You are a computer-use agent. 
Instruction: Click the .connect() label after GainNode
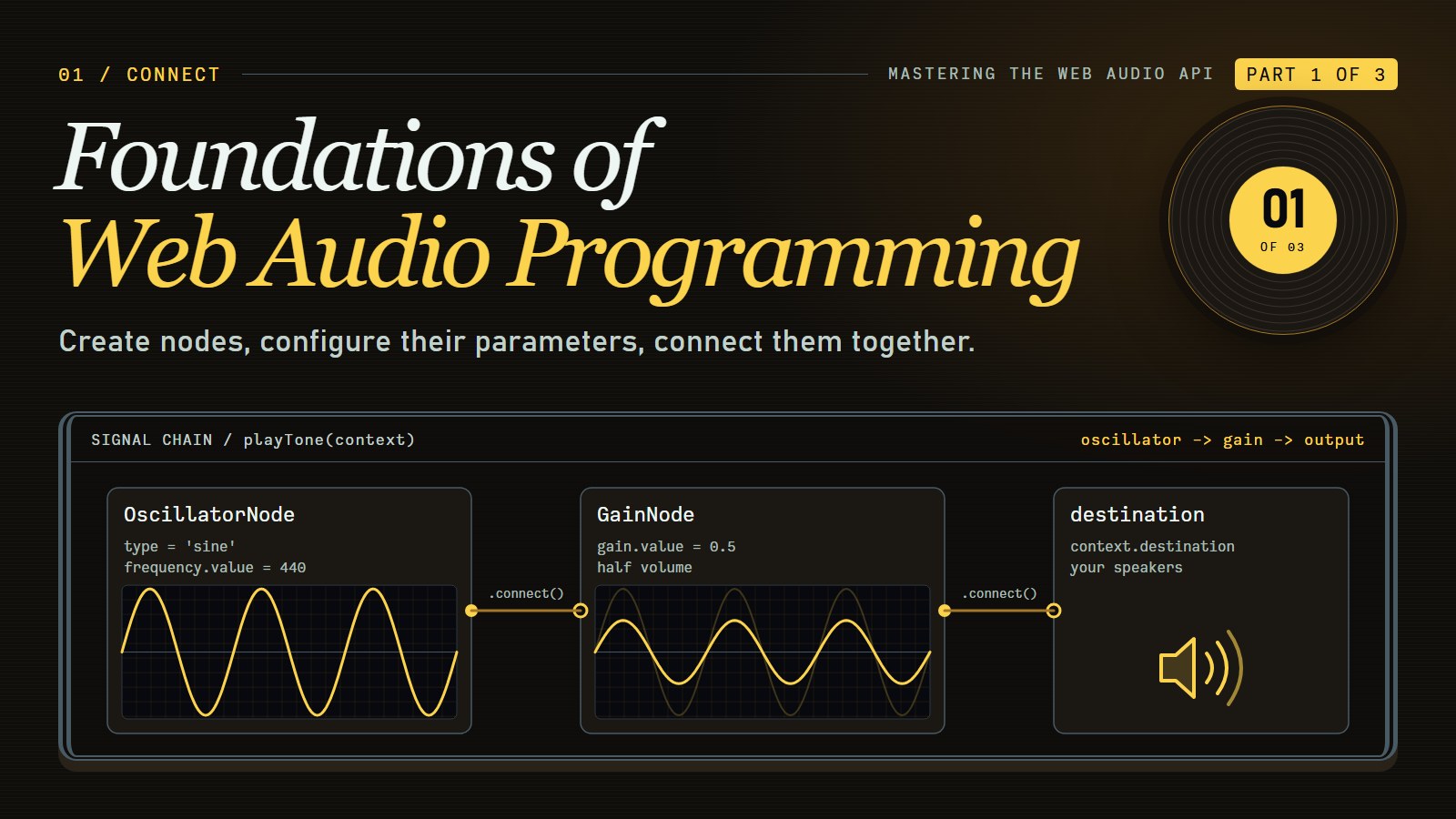pos(999,593)
